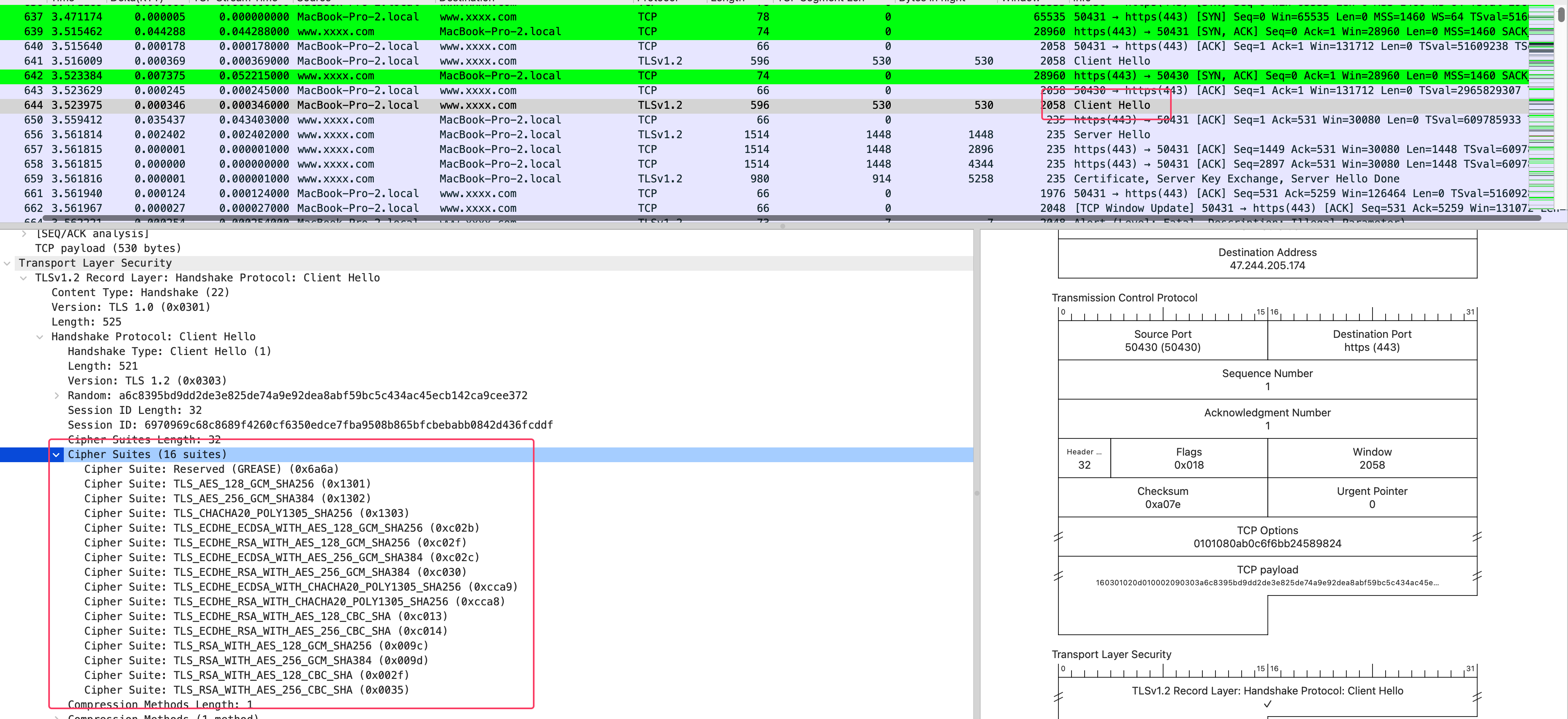Collapse the Cipher Suites (16 suites) chevron
This screenshot has width=1568, height=719.
coord(56,455)
